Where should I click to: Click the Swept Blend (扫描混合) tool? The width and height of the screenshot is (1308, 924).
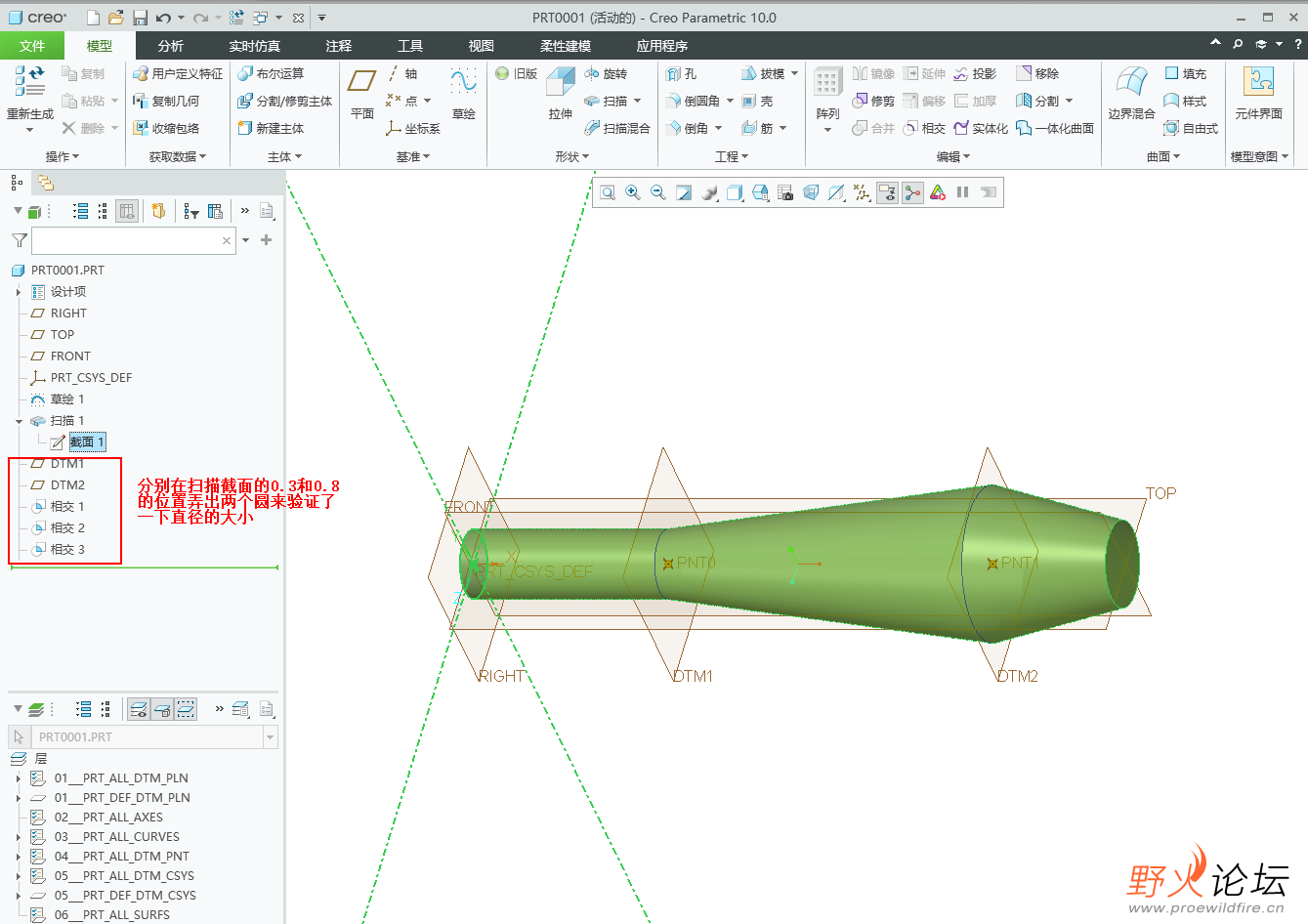(x=617, y=128)
